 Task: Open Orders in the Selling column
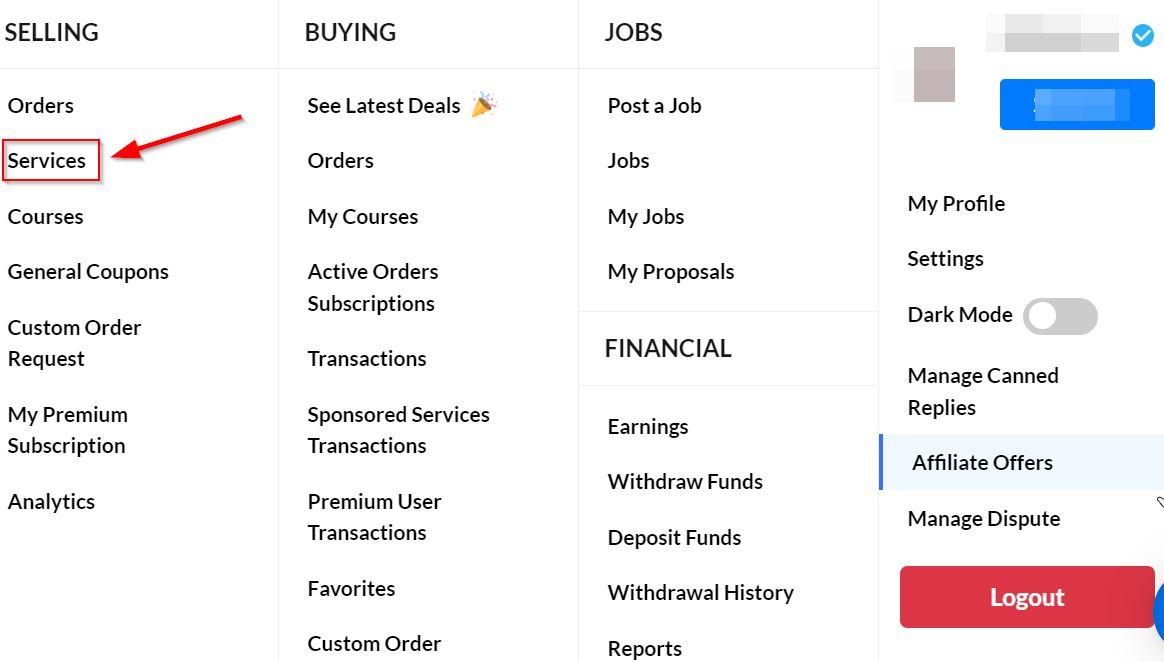click(x=41, y=105)
